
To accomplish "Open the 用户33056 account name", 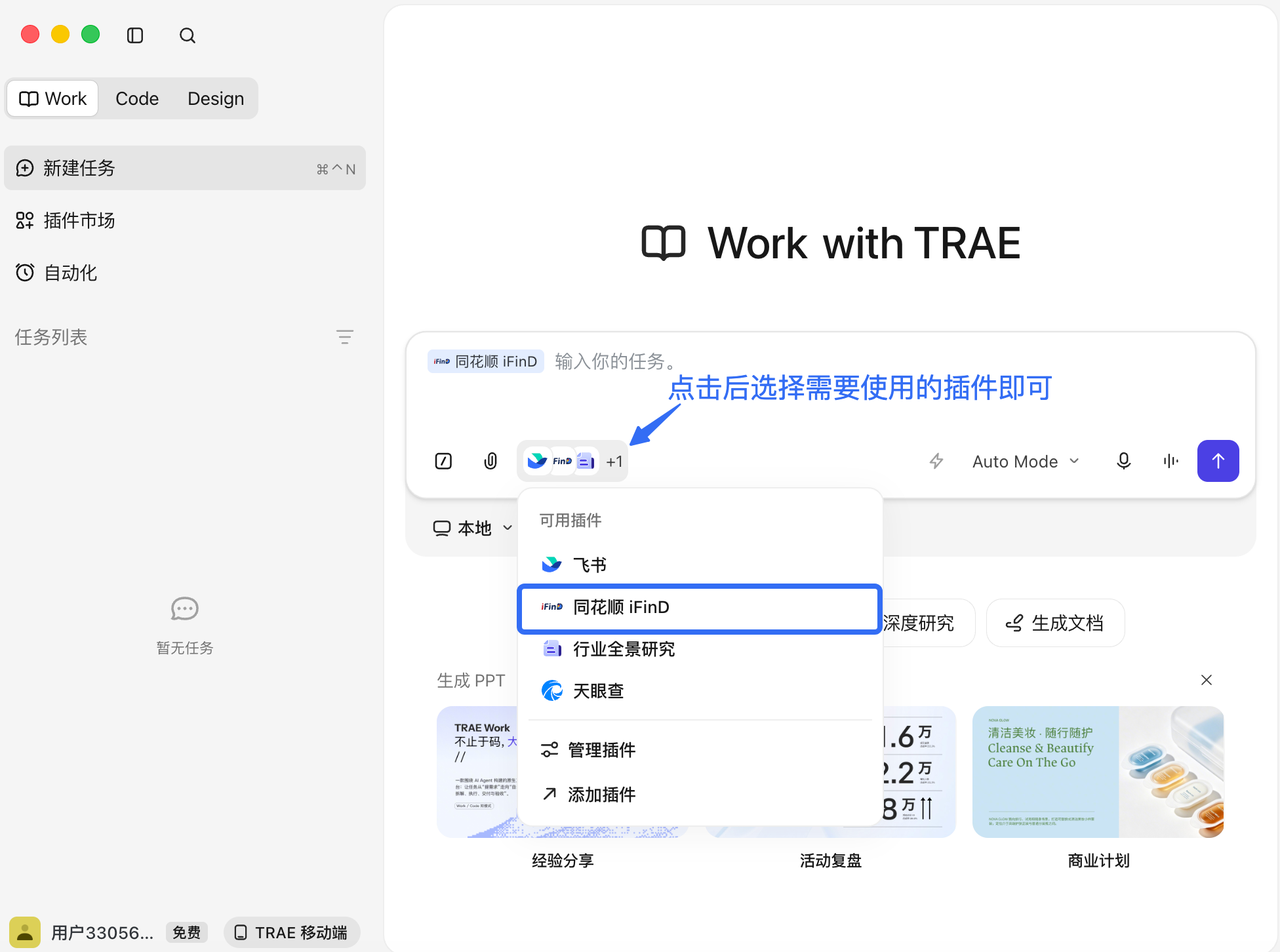I will [x=103, y=933].
